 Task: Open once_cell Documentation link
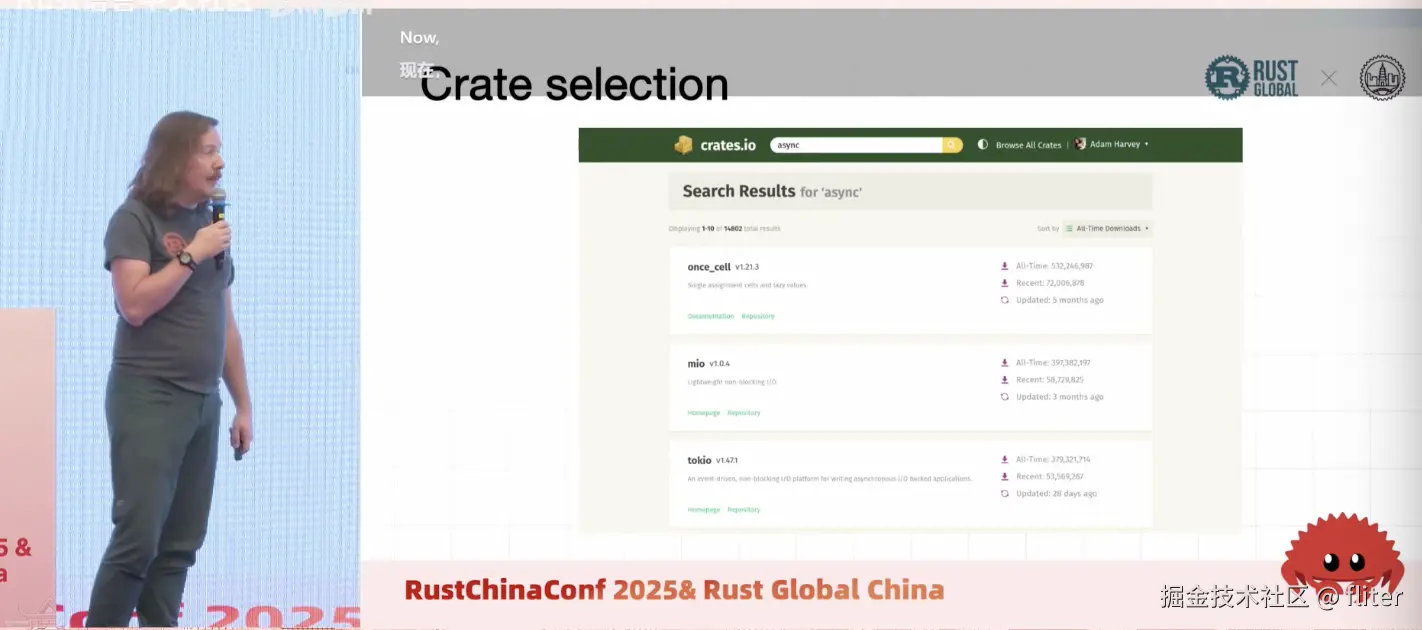point(711,316)
